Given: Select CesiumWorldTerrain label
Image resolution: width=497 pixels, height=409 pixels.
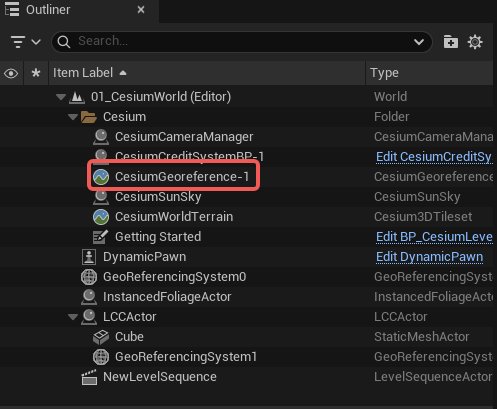Looking at the screenshot, I should [174, 217].
